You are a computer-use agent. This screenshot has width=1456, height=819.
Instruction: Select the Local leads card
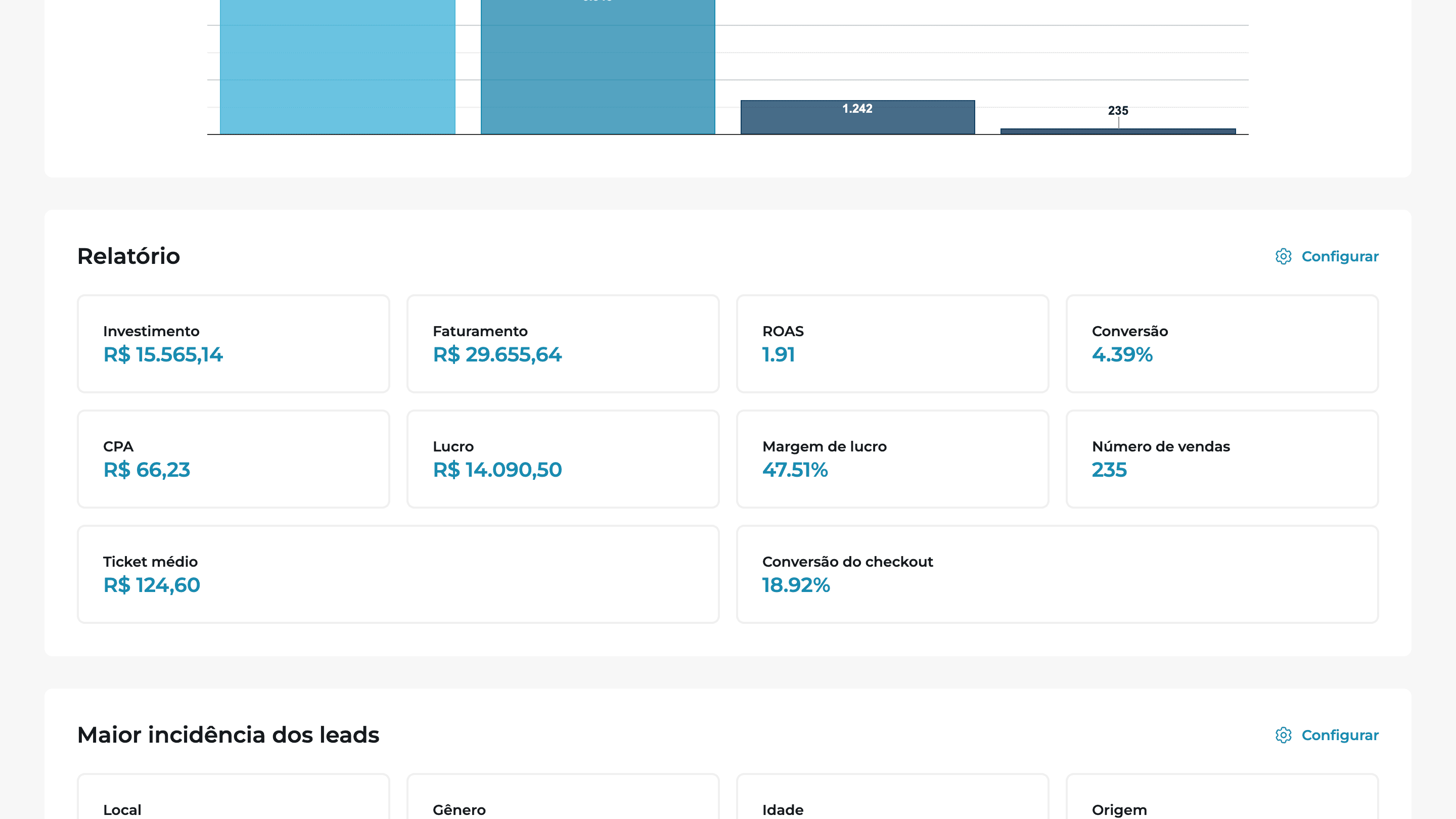(233, 803)
